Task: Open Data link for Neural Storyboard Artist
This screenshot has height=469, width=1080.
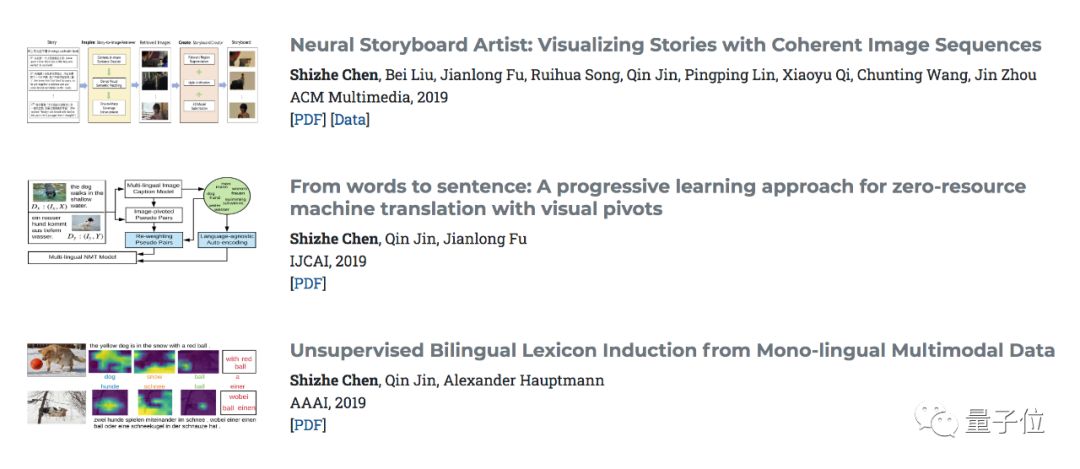Action: tap(350, 120)
